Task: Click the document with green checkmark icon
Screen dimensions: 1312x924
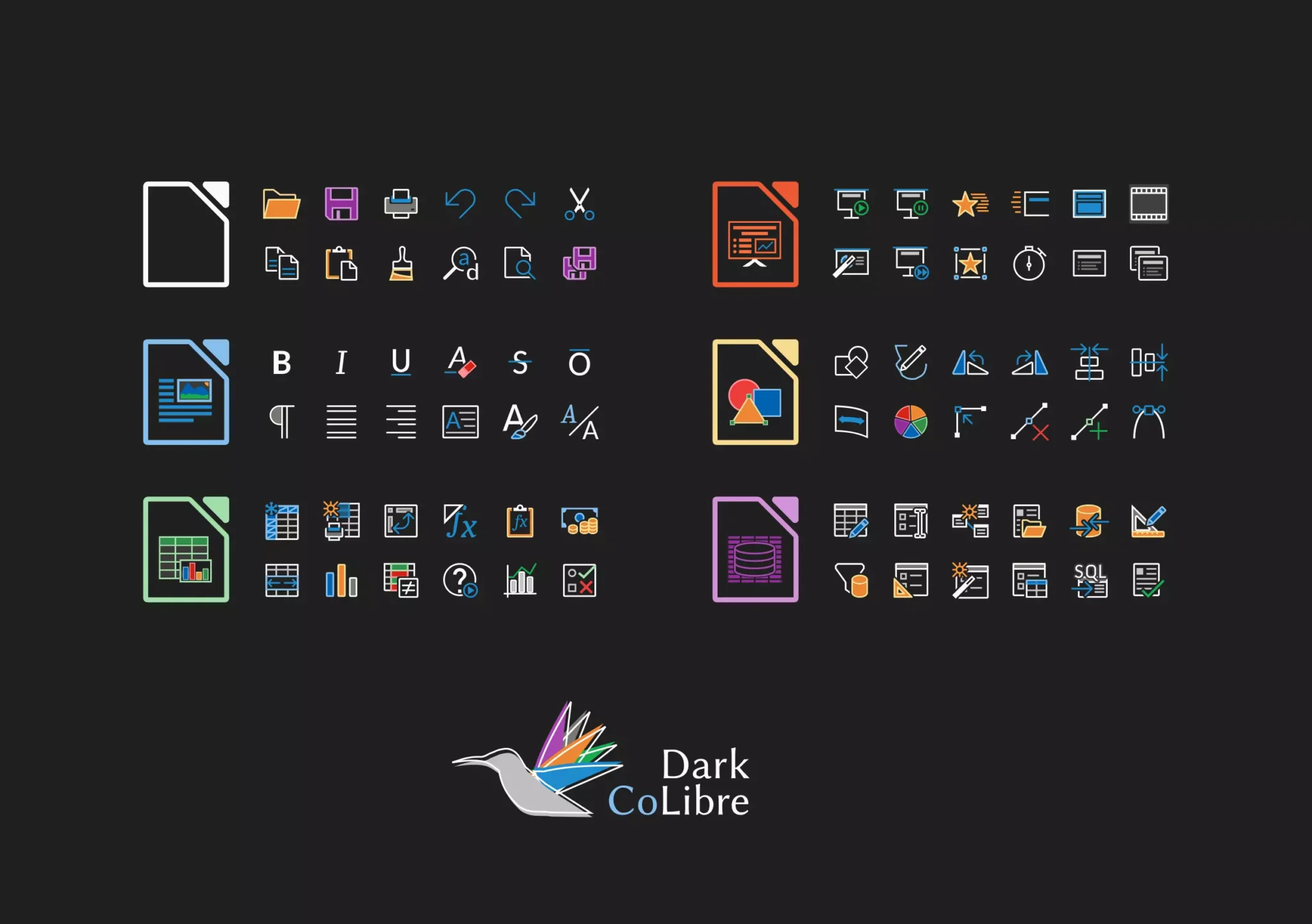Action: click(1149, 580)
